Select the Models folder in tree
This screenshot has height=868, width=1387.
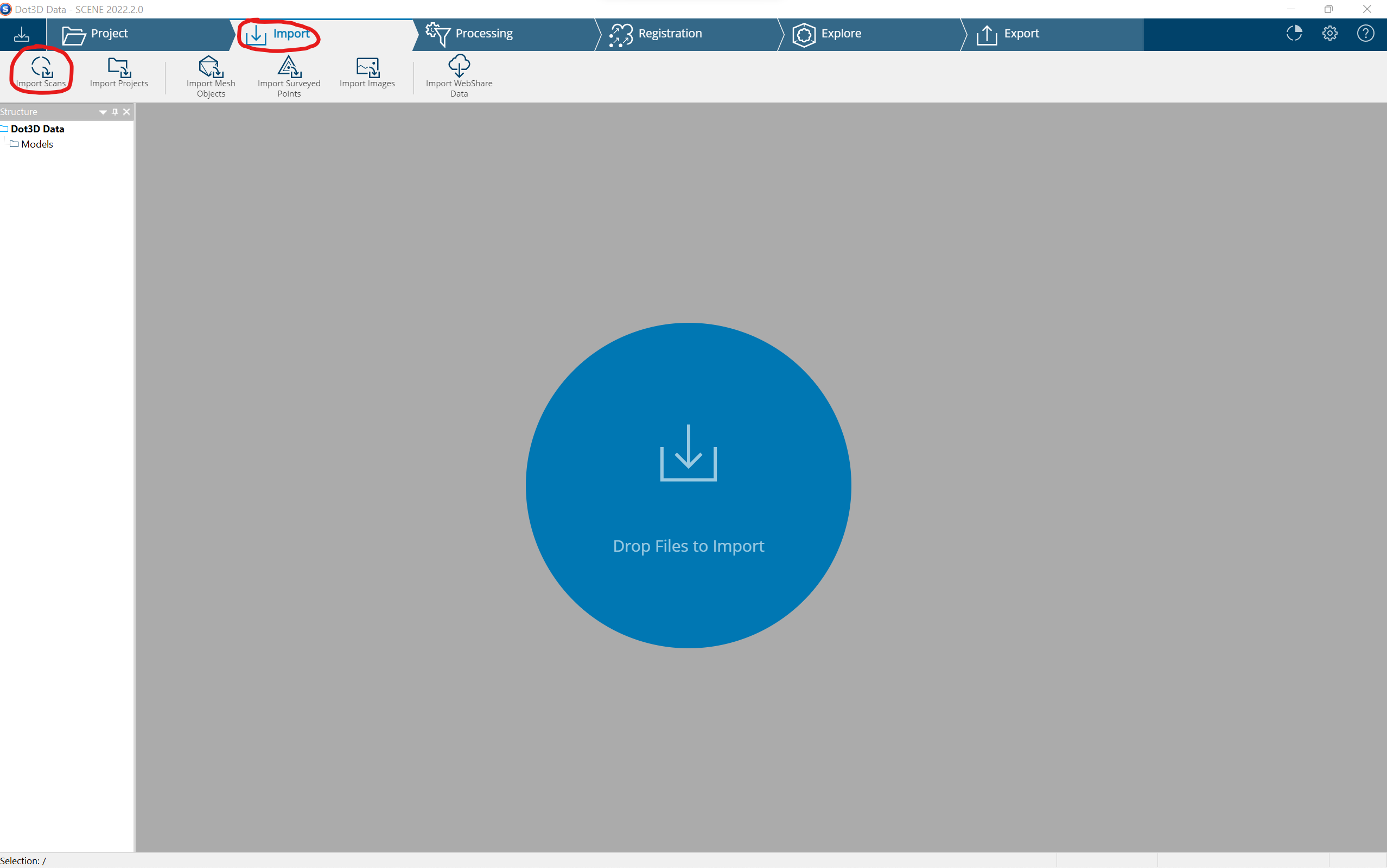click(37, 144)
